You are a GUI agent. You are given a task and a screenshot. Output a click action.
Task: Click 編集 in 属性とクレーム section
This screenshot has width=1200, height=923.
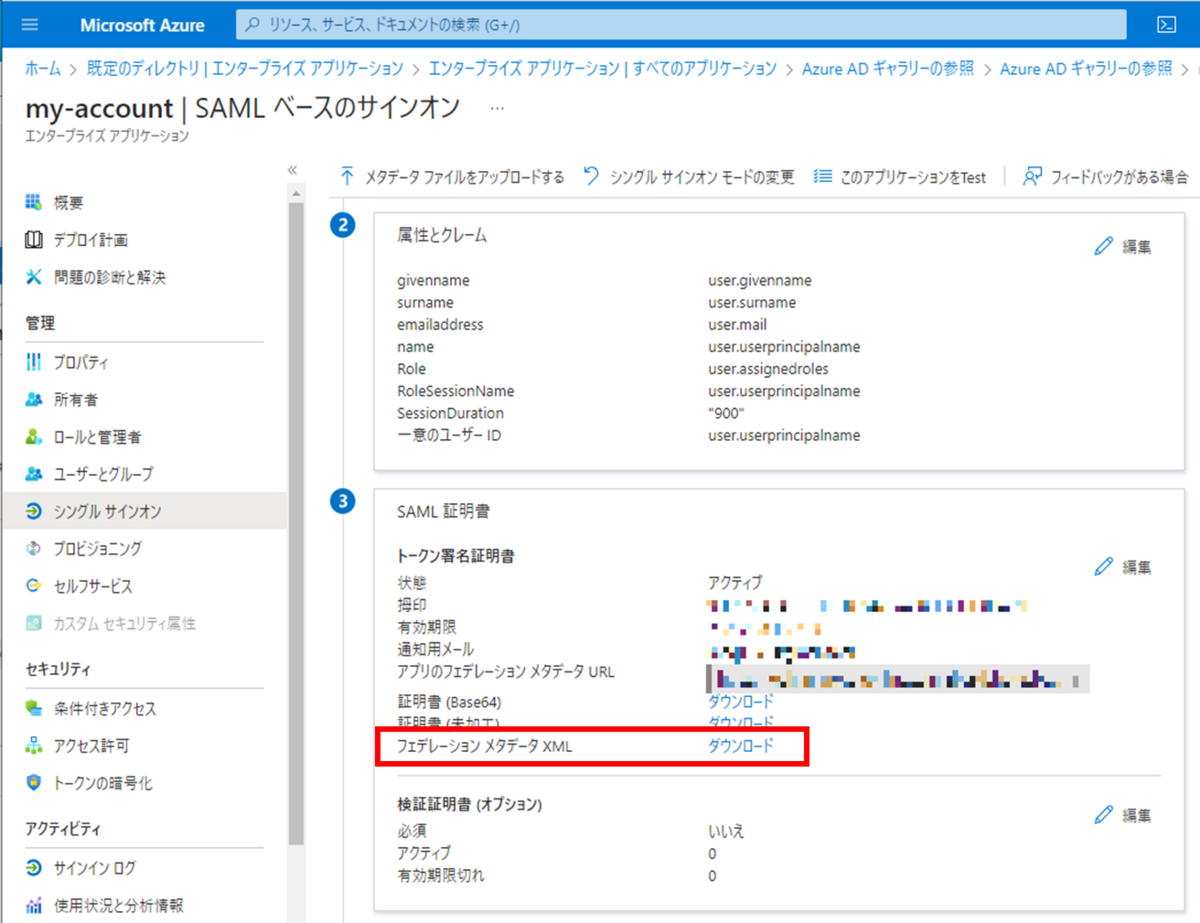tap(1124, 246)
